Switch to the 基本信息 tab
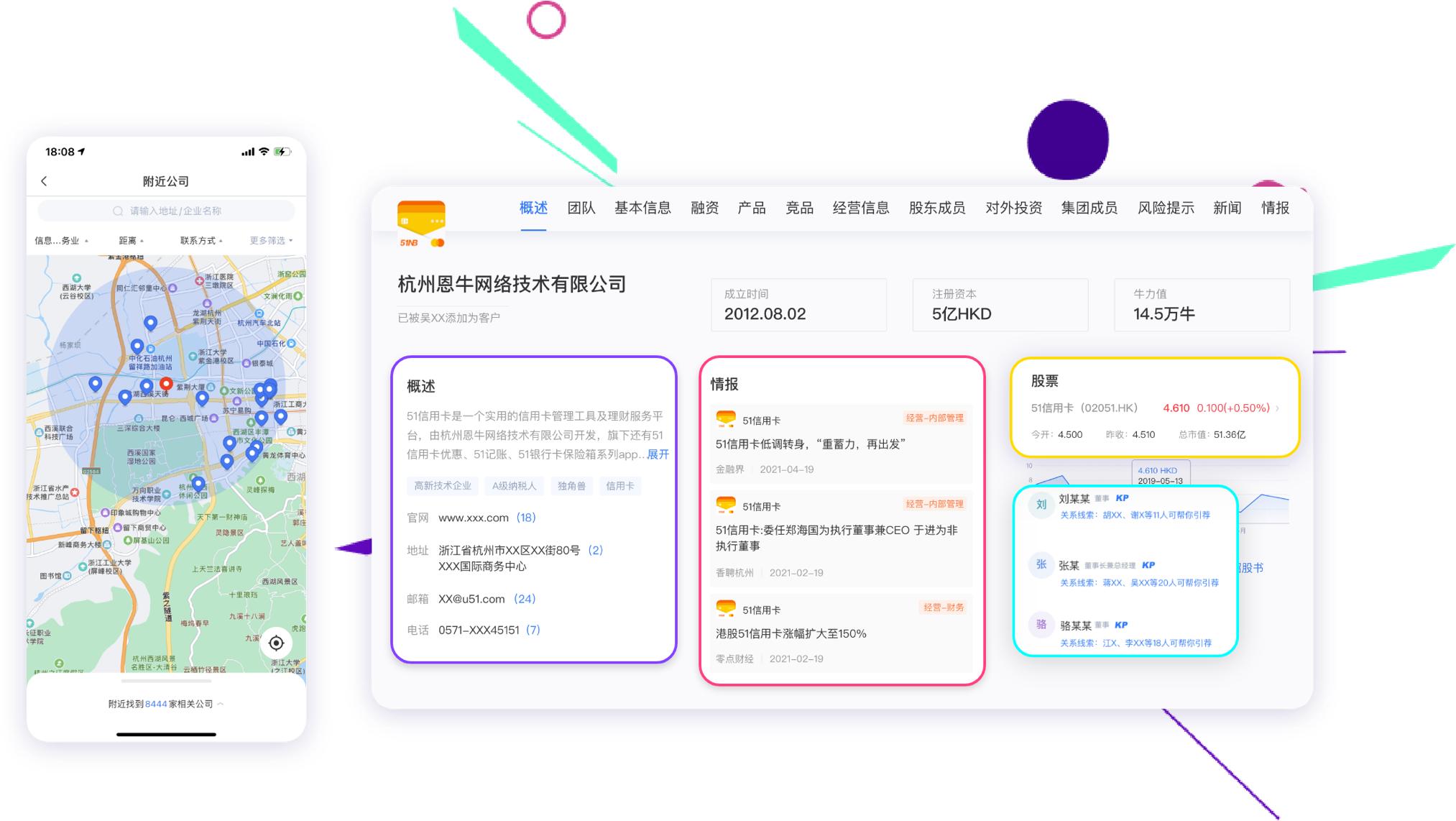1456x821 pixels. point(642,208)
